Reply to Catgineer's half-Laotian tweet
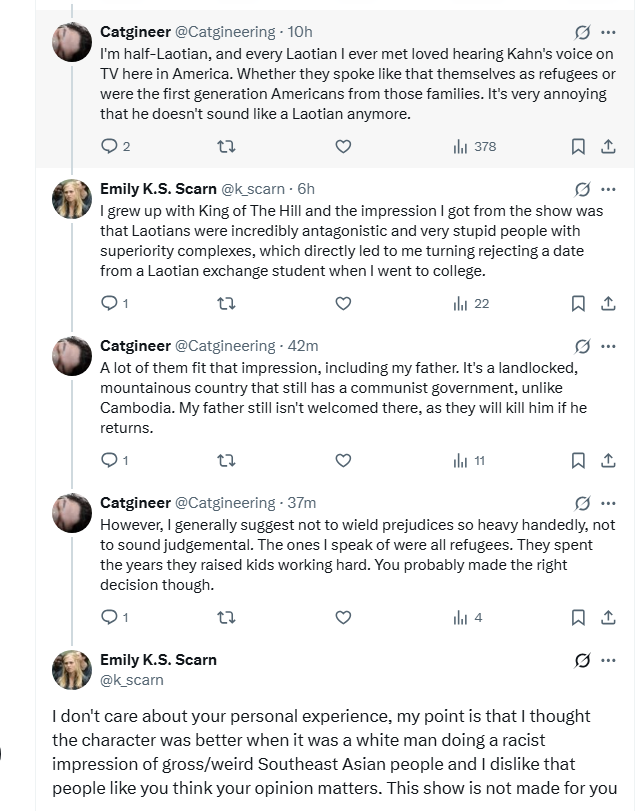636x811 pixels. pyautogui.click(x=110, y=147)
